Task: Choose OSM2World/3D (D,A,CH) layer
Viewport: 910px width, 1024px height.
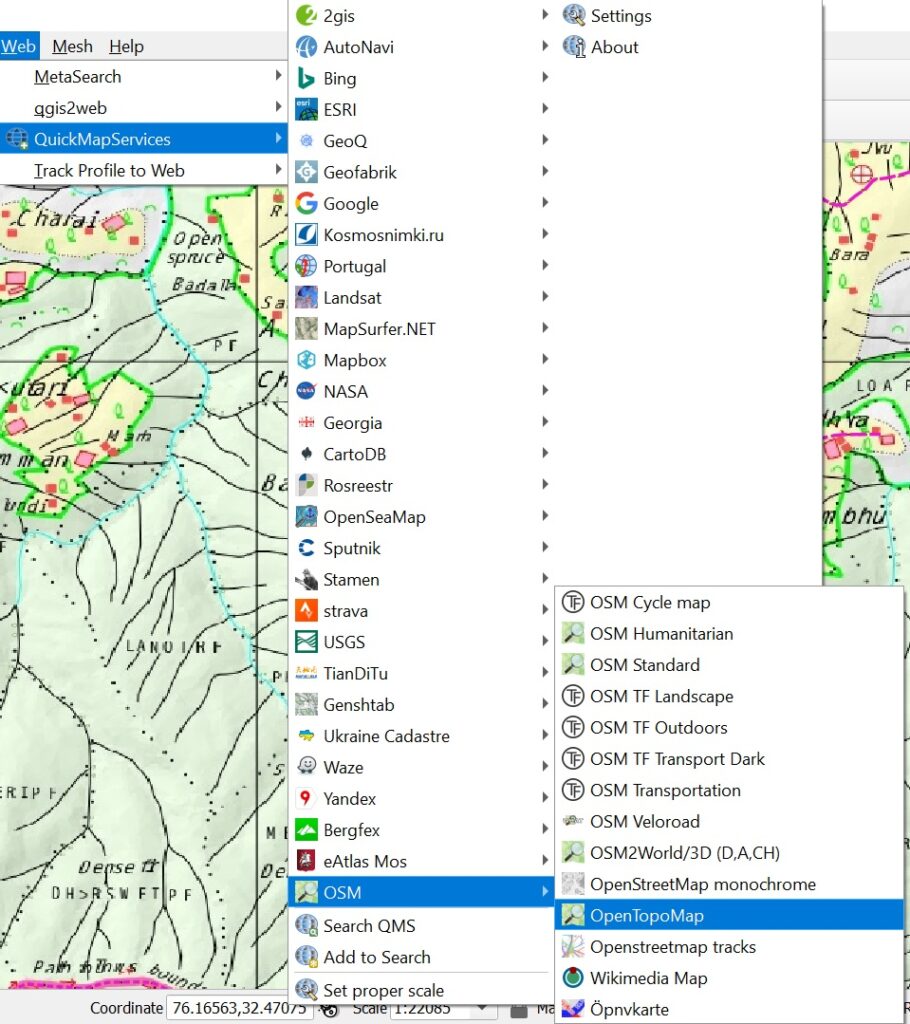Action: (729, 853)
